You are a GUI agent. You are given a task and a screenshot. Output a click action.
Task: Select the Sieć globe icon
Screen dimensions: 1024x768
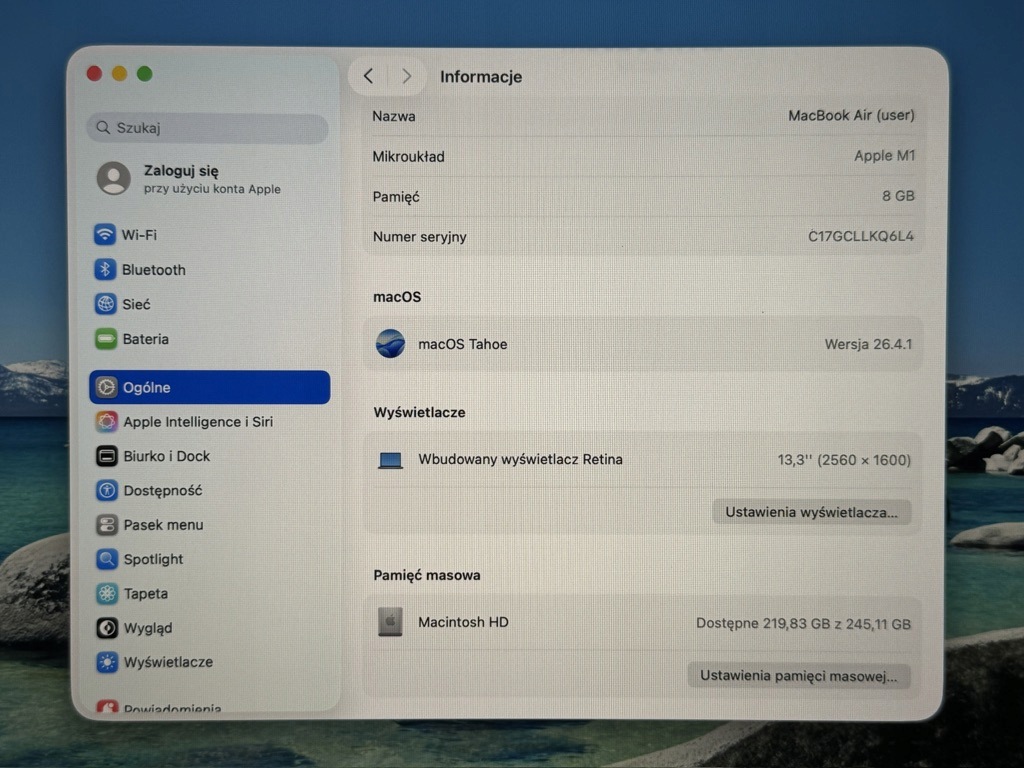105,304
